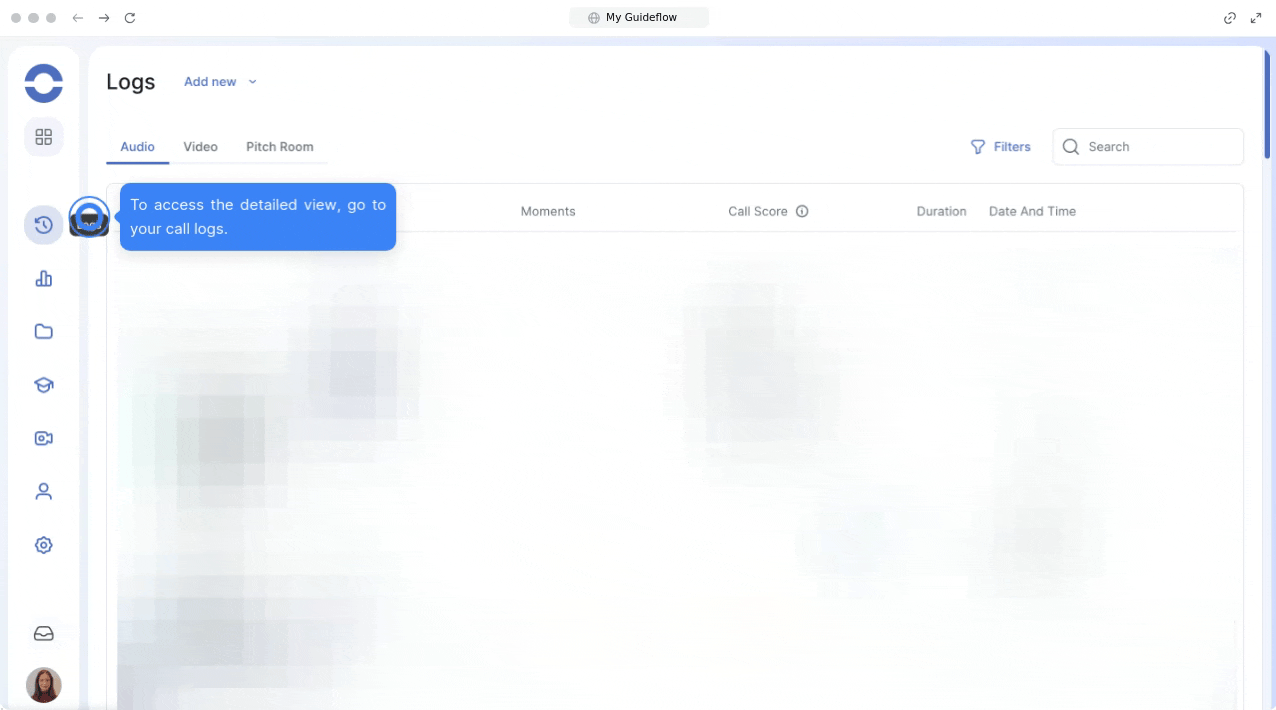Open the call logs history icon

click(x=43, y=225)
